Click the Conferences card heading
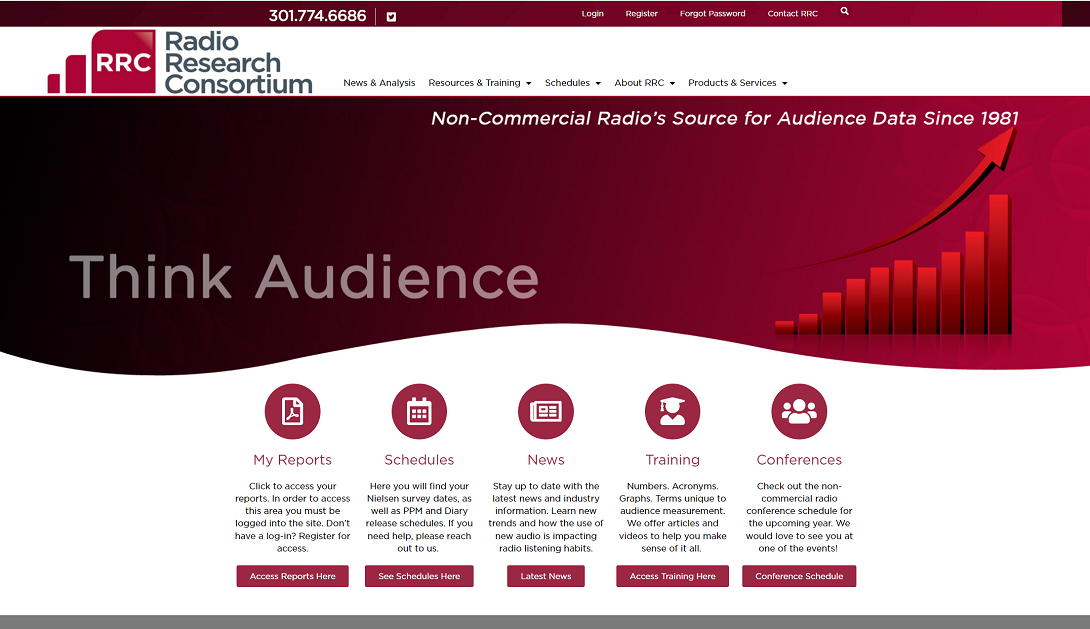The width and height of the screenshot is (1090, 629). 799,460
